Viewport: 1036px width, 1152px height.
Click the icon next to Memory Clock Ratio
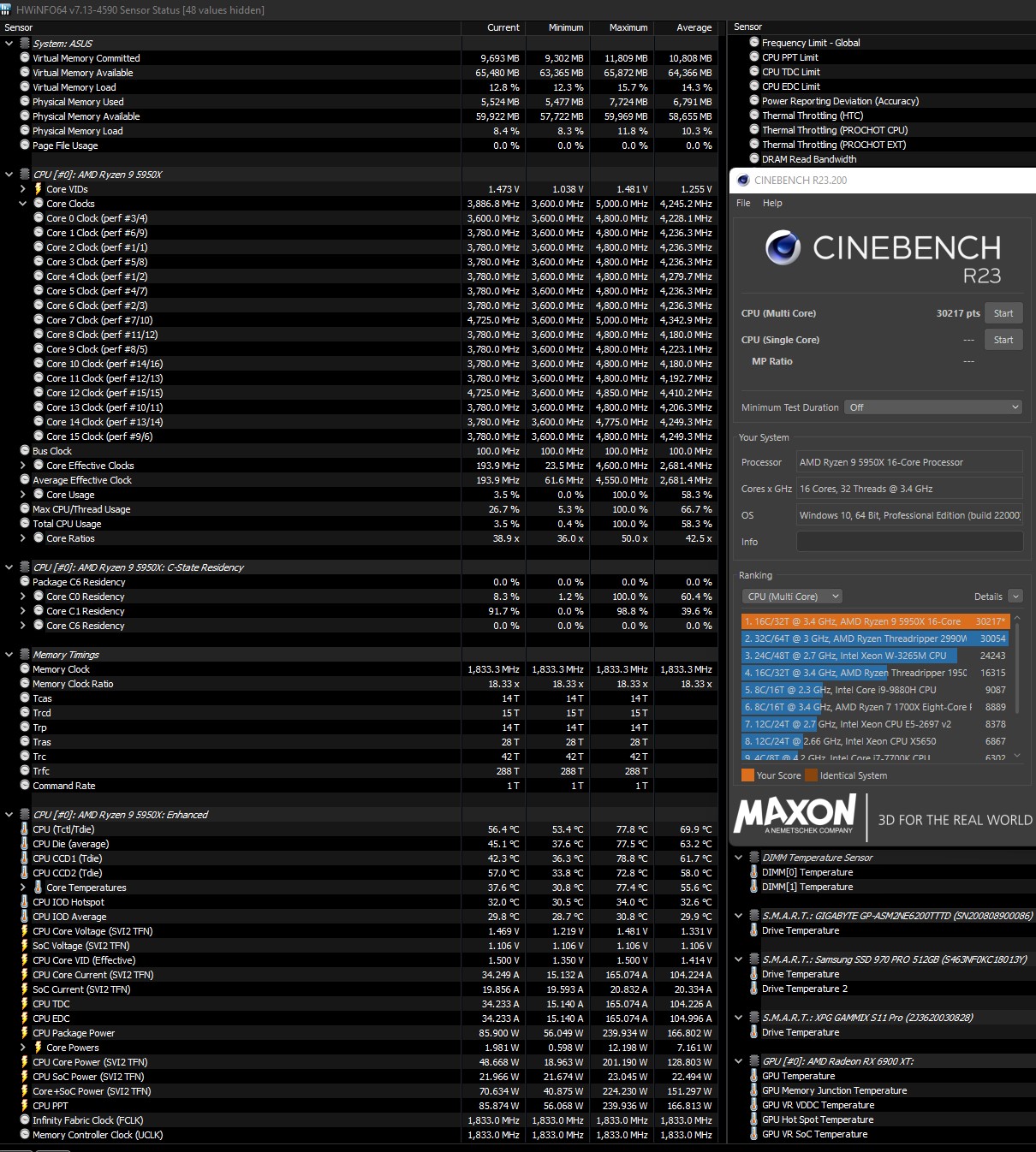click(x=25, y=683)
